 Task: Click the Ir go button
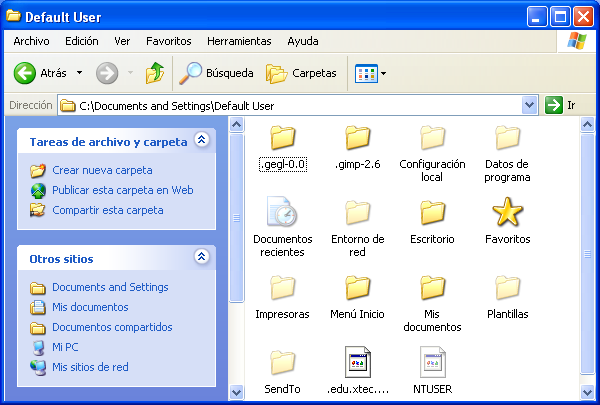pos(561,105)
